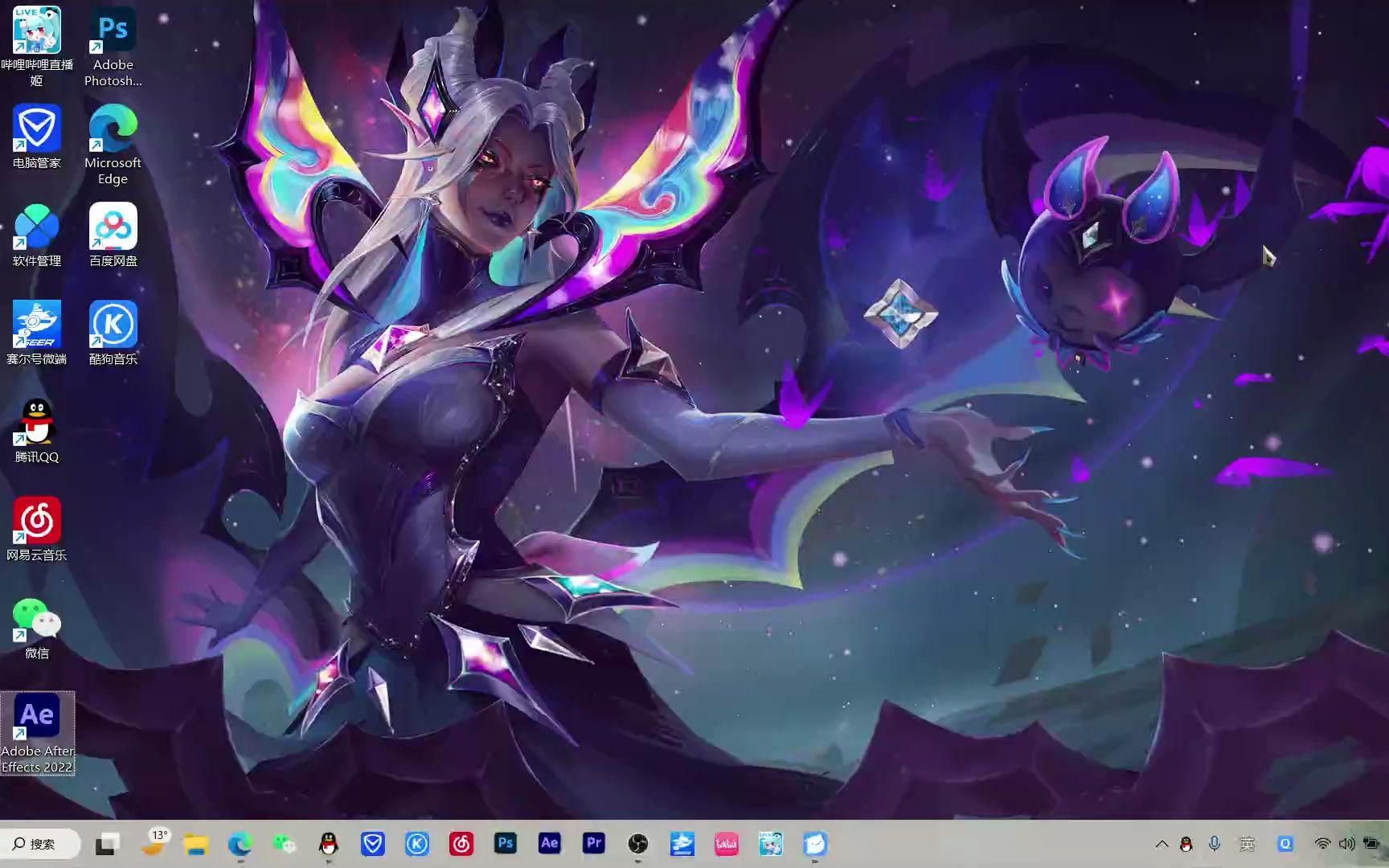Launch Microsoft Edge from the taskbar

pyautogui.click(x=240, y=844)
